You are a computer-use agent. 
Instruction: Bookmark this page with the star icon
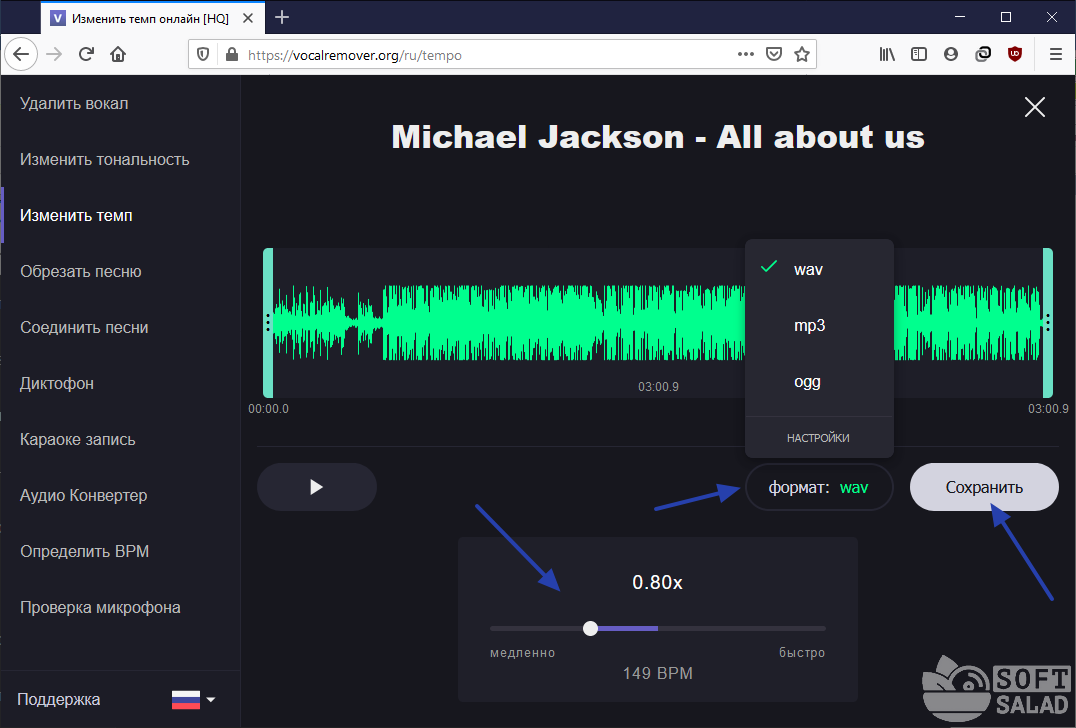click(x=802, y=54)
